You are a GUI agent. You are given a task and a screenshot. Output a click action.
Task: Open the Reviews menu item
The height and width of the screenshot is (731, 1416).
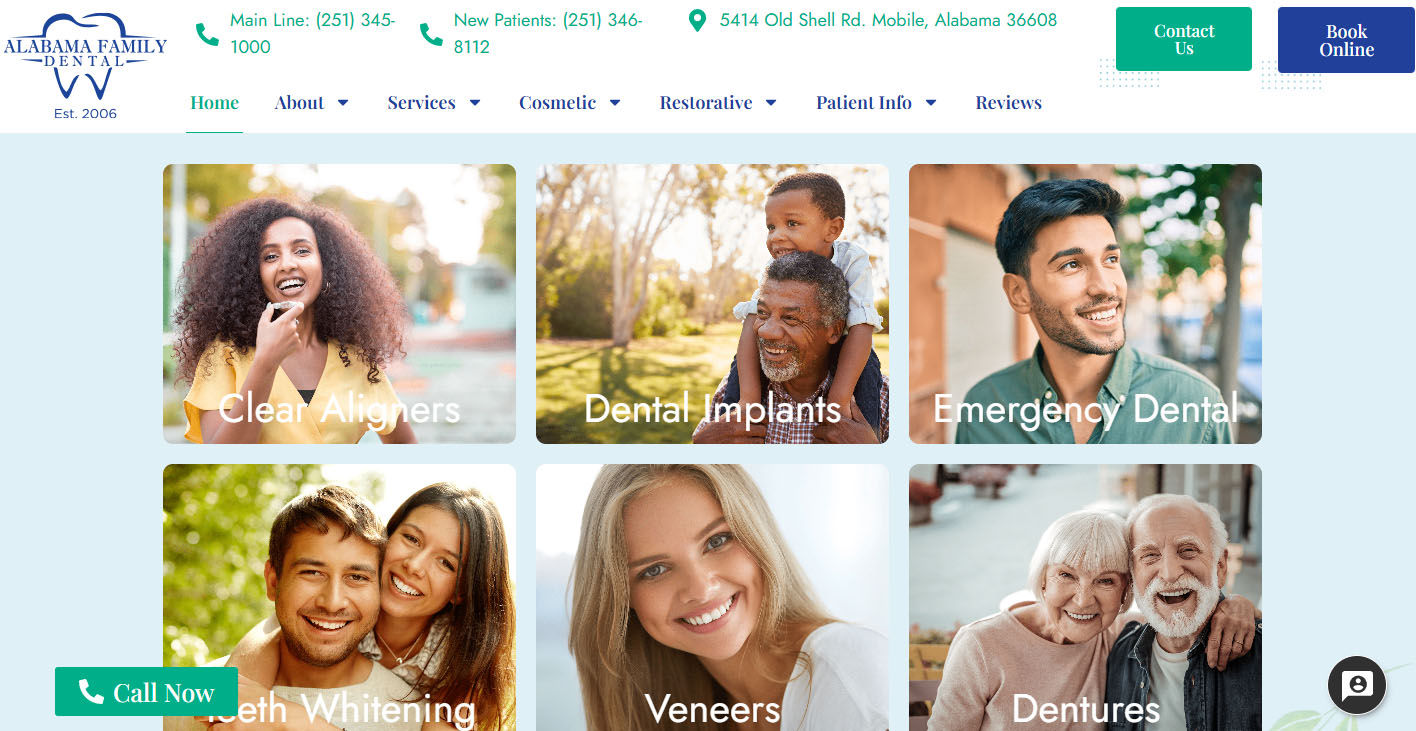[1008, 103]
